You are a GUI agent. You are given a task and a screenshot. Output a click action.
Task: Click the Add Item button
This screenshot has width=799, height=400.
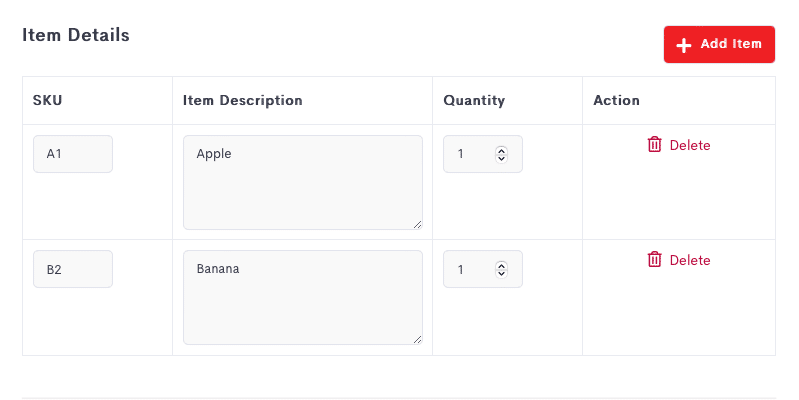719,44
